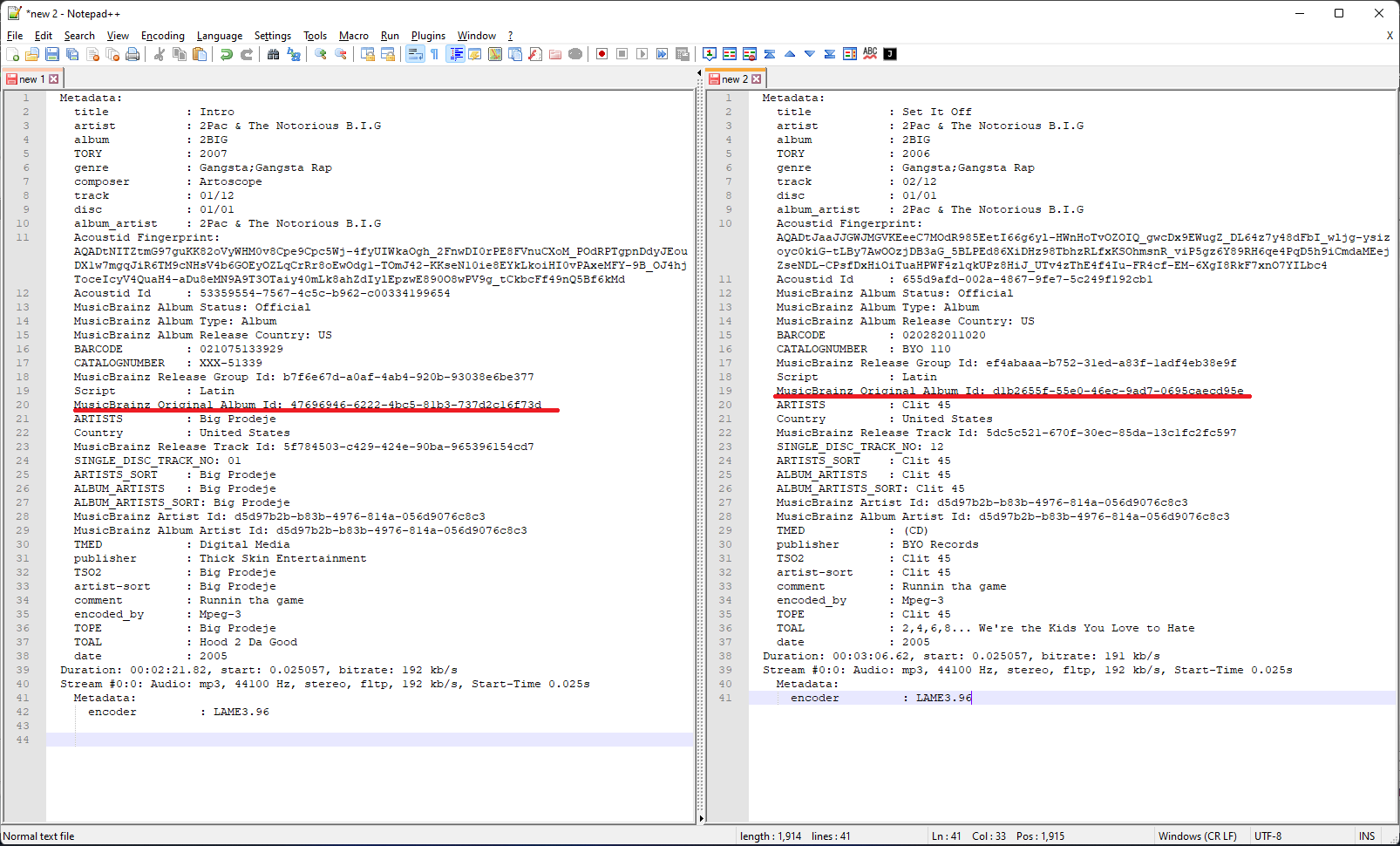Click the Zoom In magnifier icon

coord(321,54)
